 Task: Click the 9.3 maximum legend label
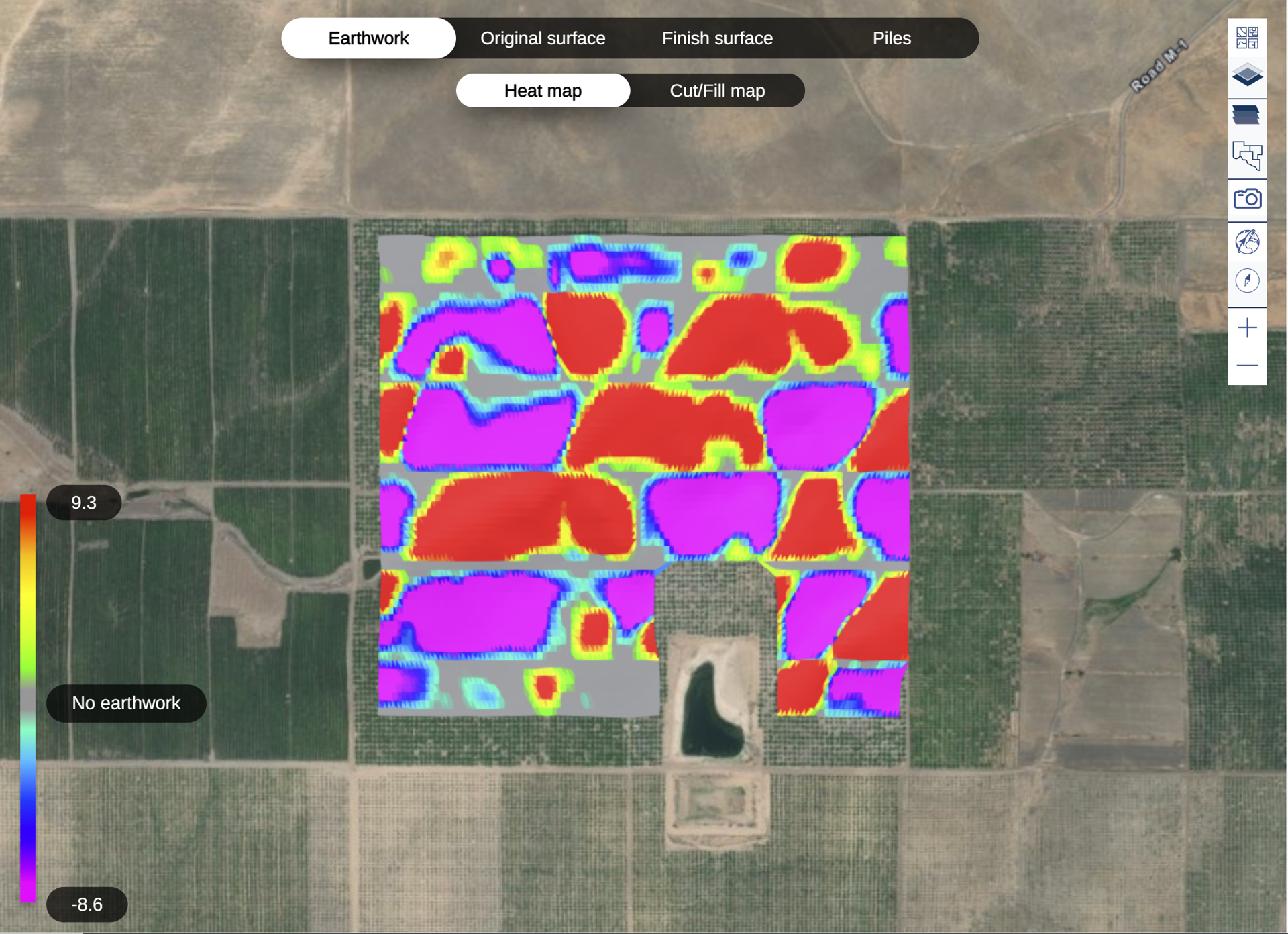84,503
